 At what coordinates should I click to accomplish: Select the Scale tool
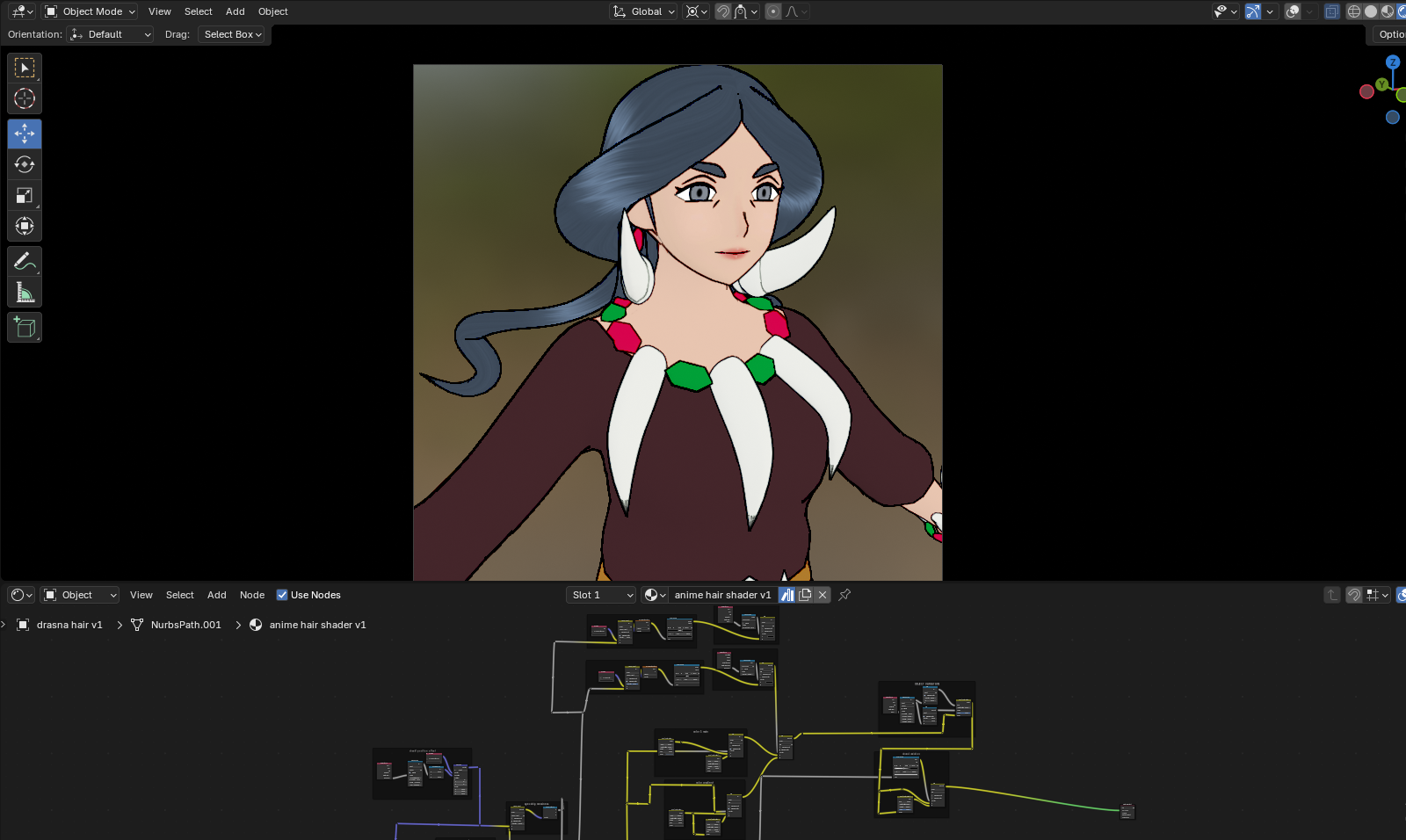(x=25, y=195)
